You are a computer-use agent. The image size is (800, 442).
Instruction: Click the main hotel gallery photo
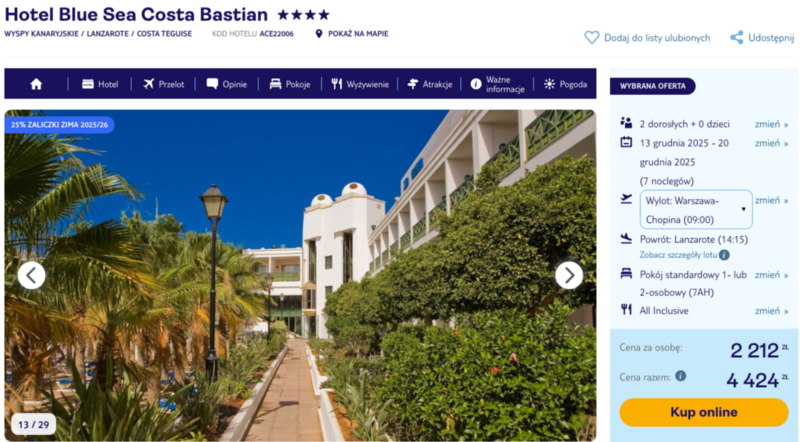(x=300, y=276)
